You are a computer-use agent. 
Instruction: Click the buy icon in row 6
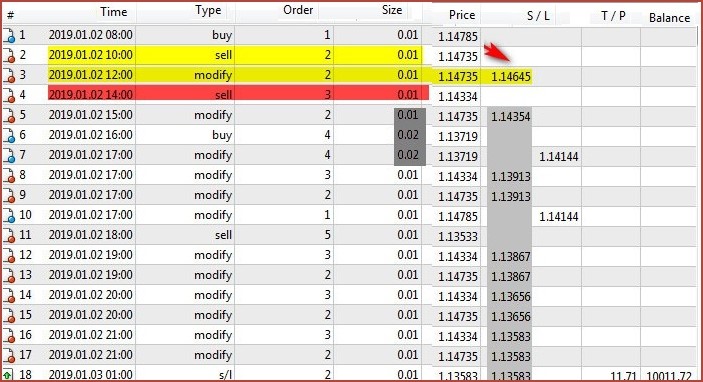tap(9, 135)
